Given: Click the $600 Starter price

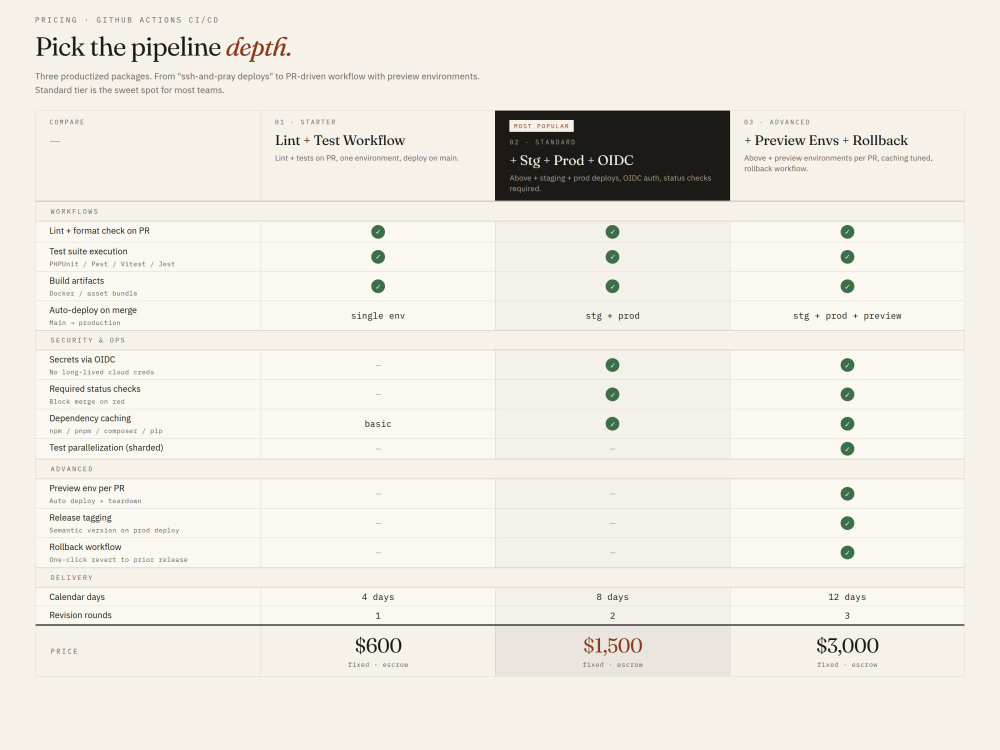Looking at the screenshot, I should coord(378,645).
